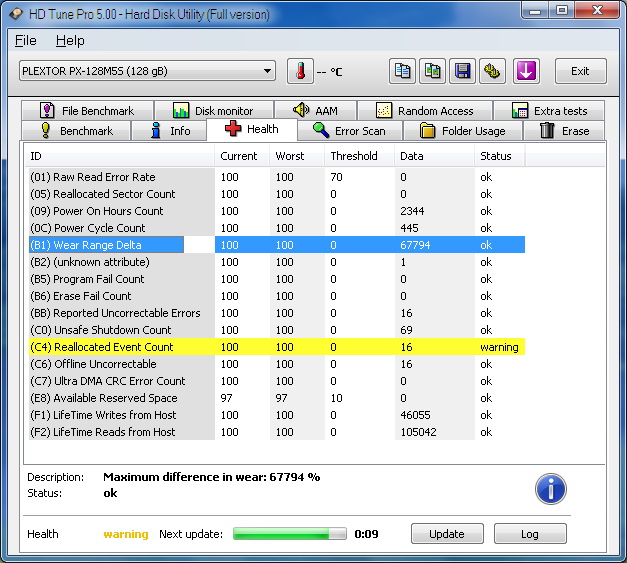627x563 pixels.
Task: Select the Unsafe Shutdown Count row
Action: 277,330
